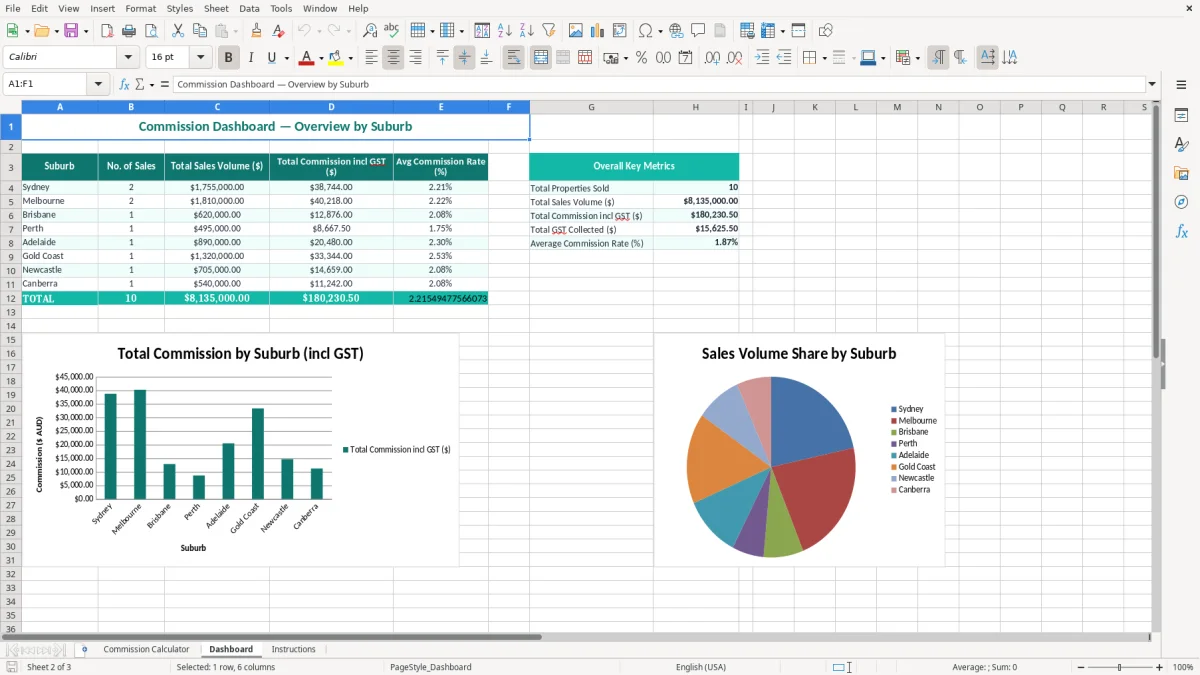Click Add Decimal Place icon

[712, 58]
